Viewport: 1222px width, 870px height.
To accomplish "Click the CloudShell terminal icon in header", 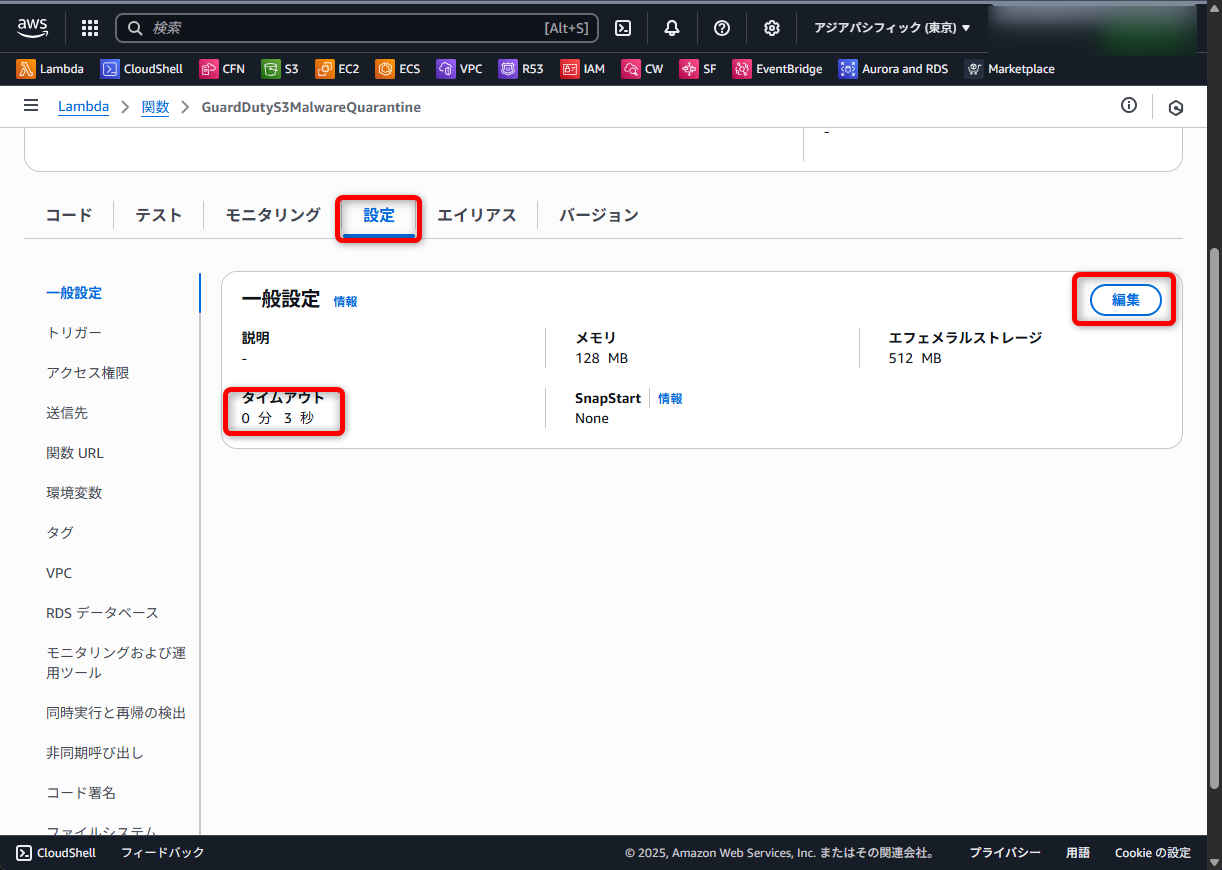I will pos(623,28).
